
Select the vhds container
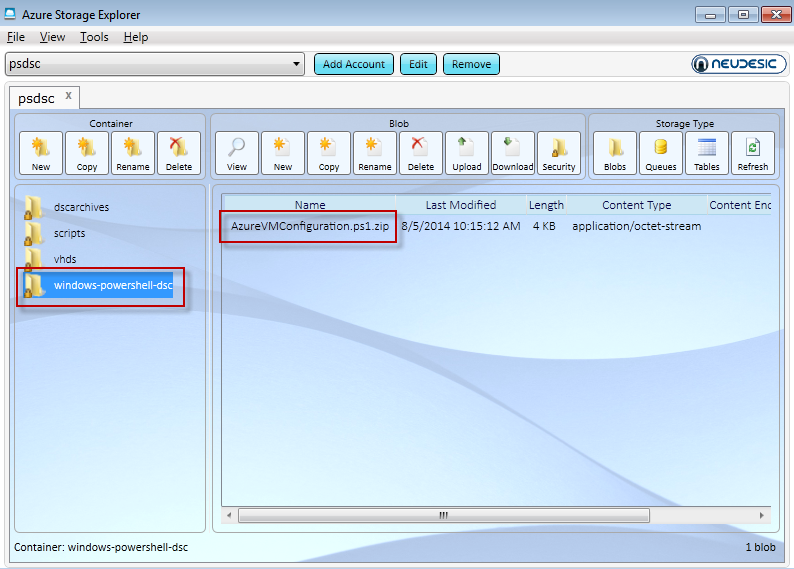(x=65, y=259)
